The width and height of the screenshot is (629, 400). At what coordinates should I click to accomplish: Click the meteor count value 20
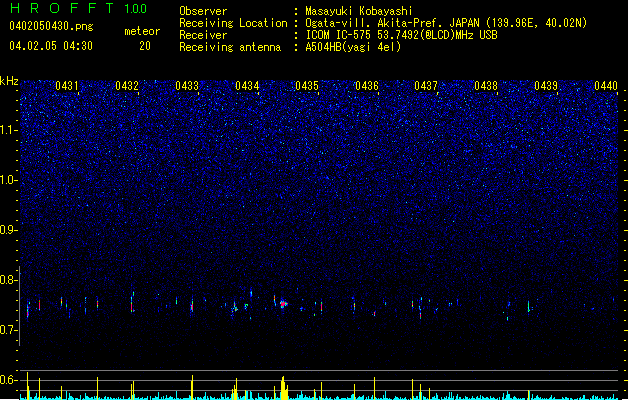[x=145, y=46]
